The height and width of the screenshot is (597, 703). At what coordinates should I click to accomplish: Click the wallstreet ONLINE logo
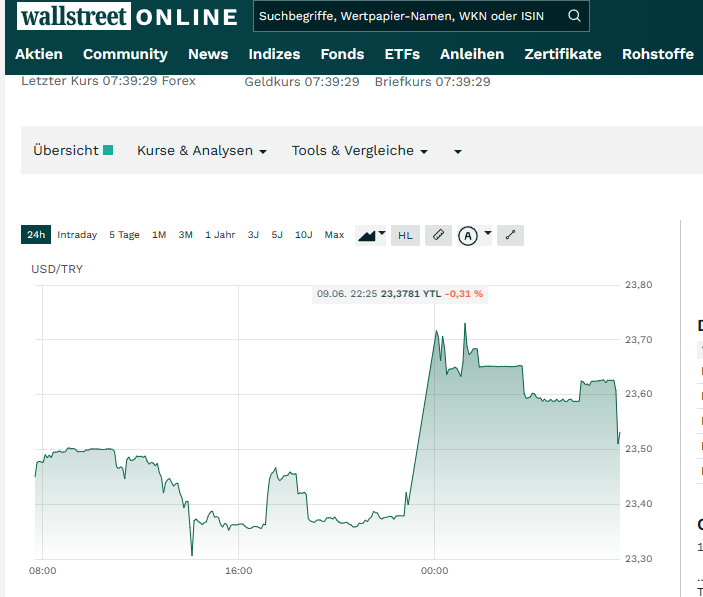(x=127, y=16)
